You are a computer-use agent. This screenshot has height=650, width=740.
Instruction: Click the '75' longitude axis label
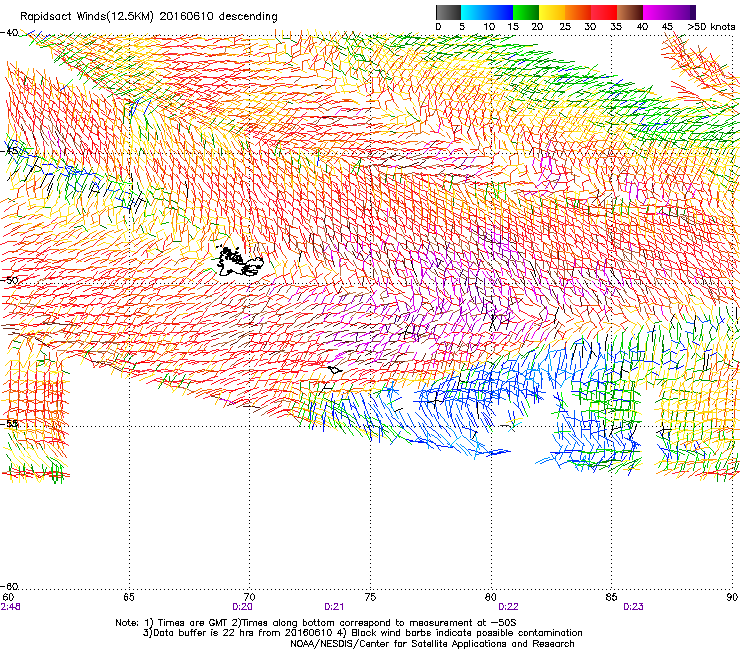click(x=370, y=597)
